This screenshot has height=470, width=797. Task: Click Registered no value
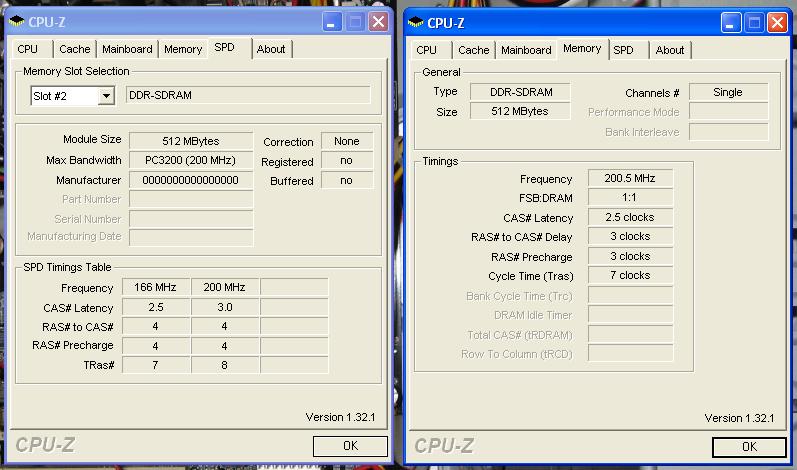tap(347, 161)
